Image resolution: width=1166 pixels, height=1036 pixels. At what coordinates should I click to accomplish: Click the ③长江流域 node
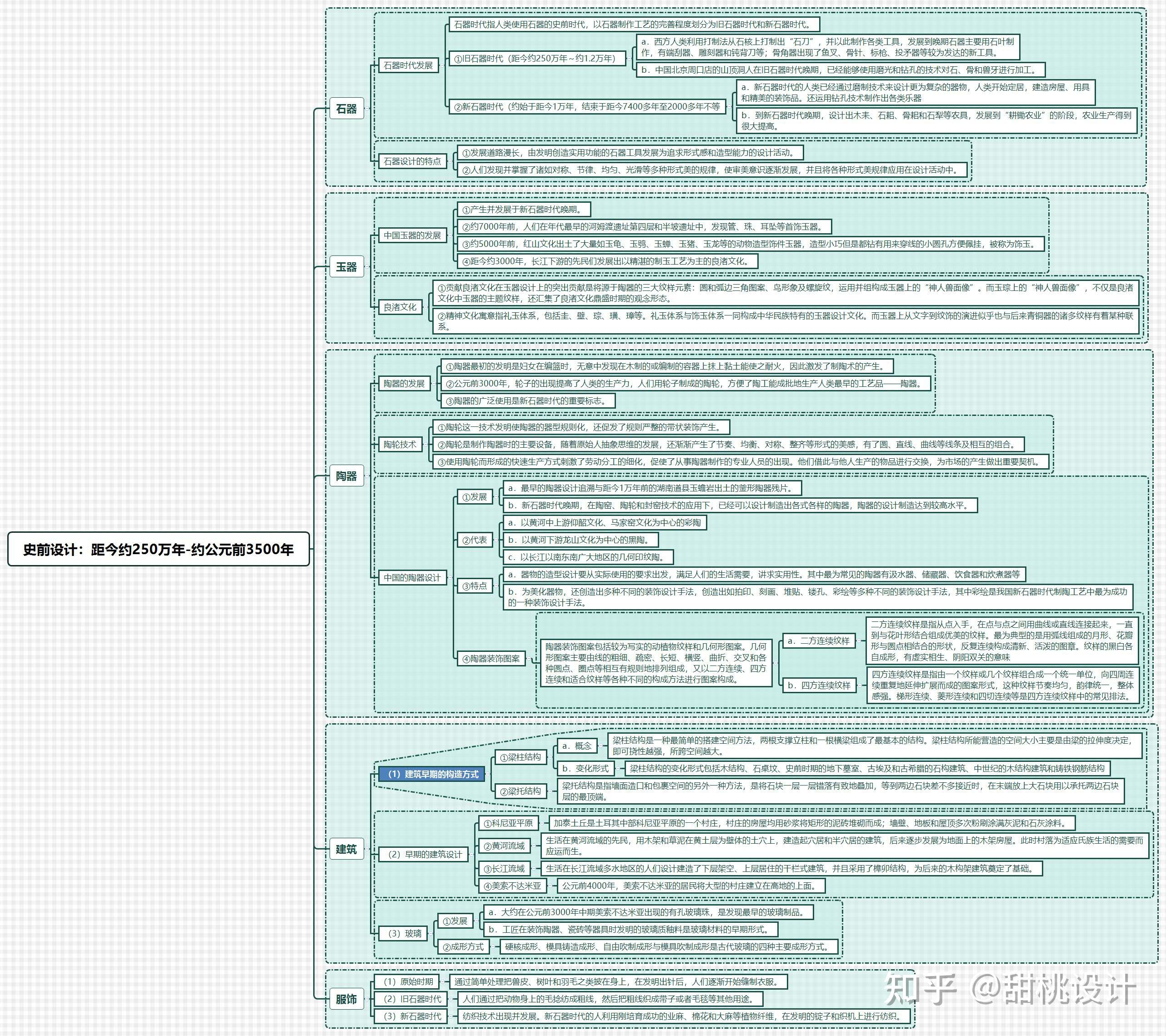coord(504,869)
